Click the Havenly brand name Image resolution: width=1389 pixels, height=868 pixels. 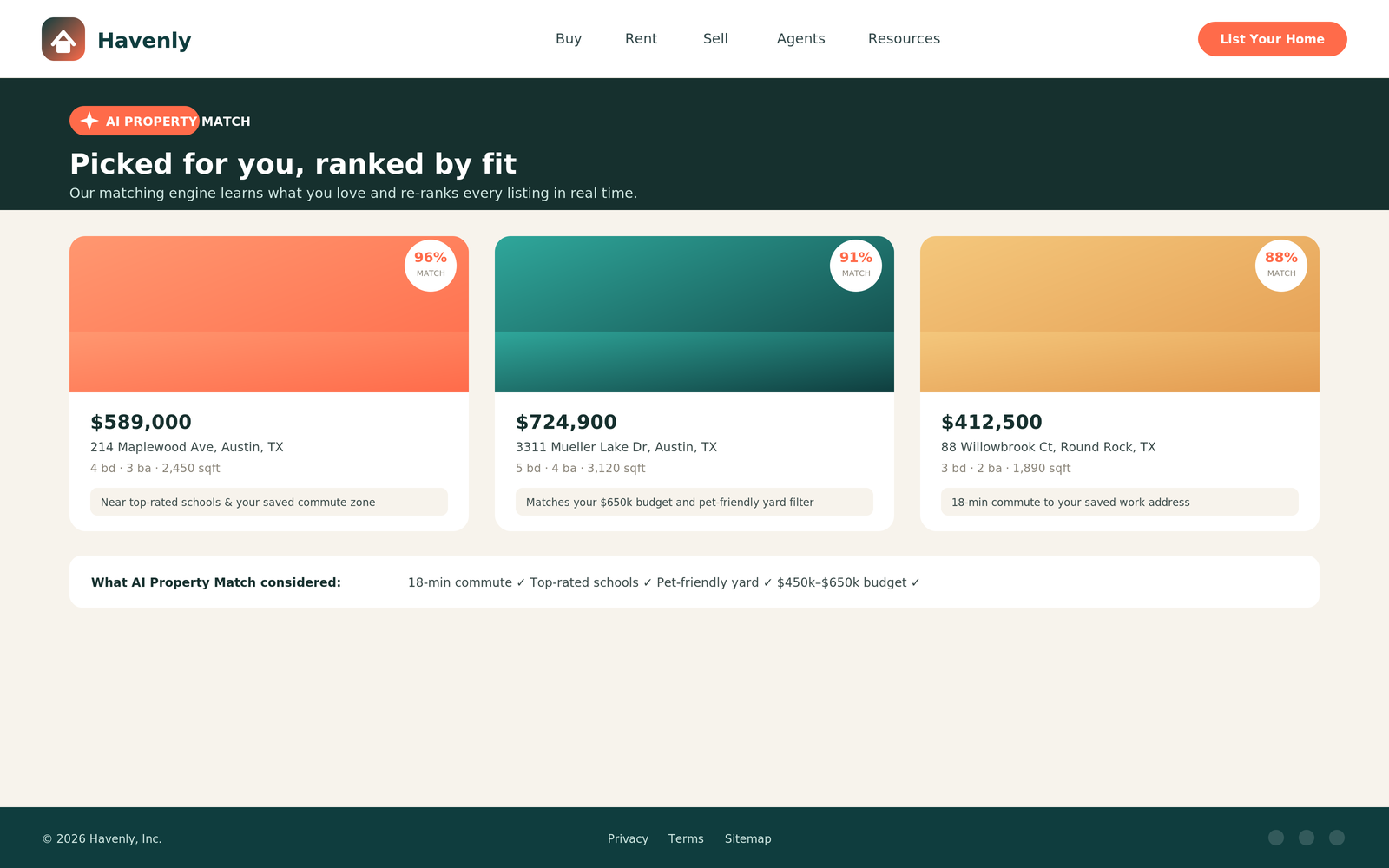[144, 40]
